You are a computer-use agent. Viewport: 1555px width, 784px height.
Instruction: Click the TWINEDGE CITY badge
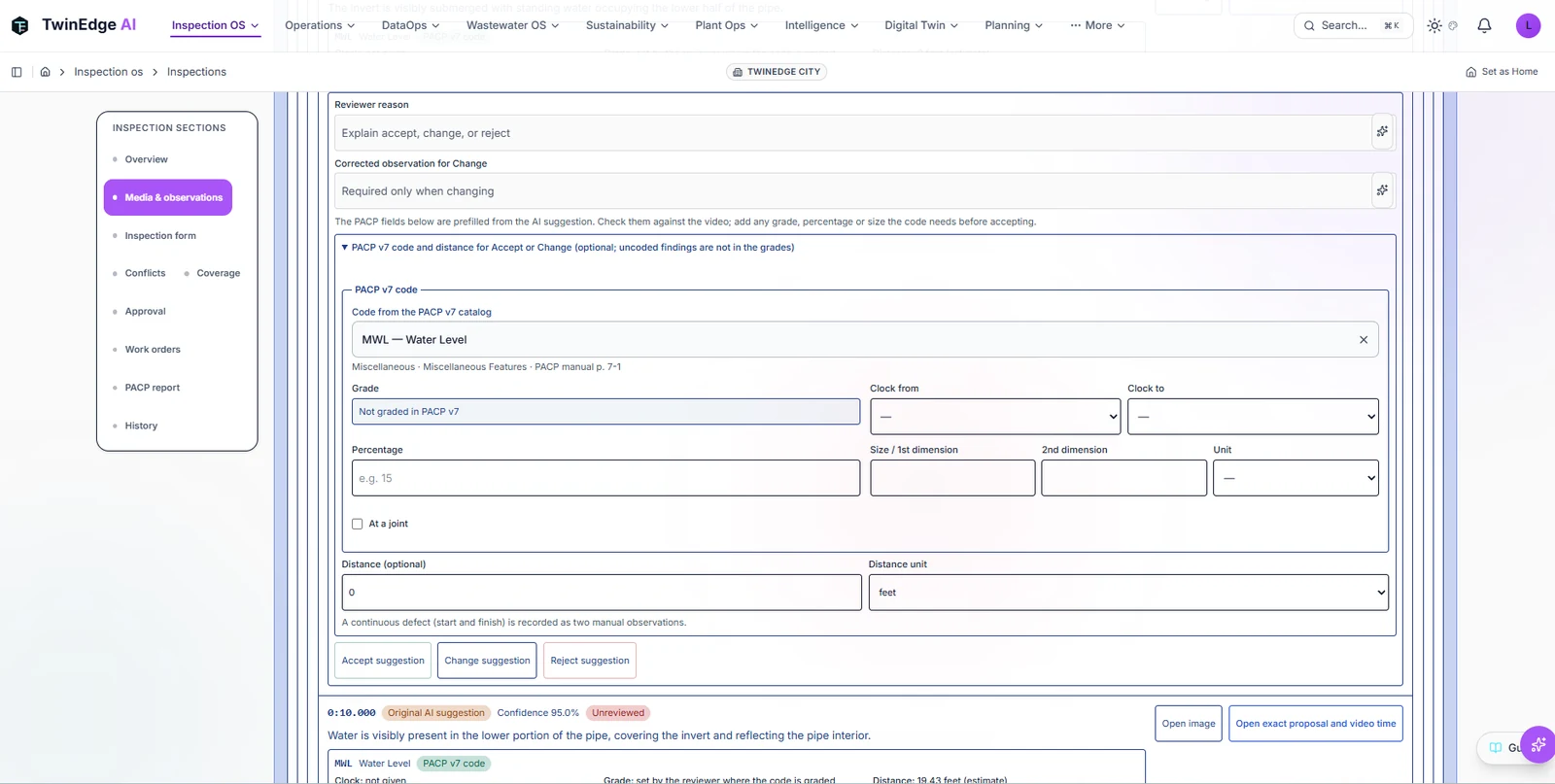(x=777, y=72)
